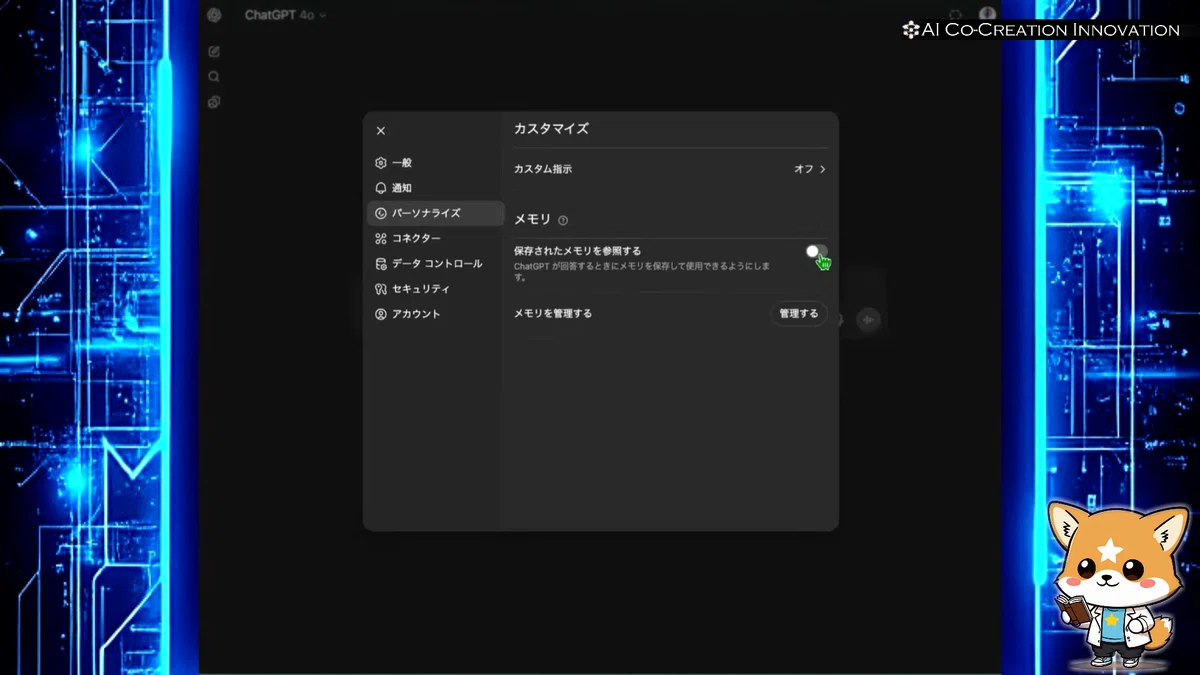This screenshot has height=675, width=1200.
Task: Click the temporary chat icon beside avatar
Action: [955, 15]
